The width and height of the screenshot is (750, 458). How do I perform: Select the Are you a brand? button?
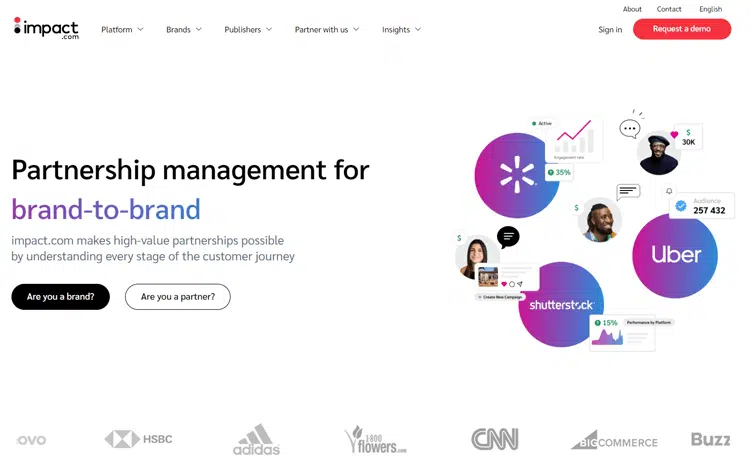coord(60,297)
